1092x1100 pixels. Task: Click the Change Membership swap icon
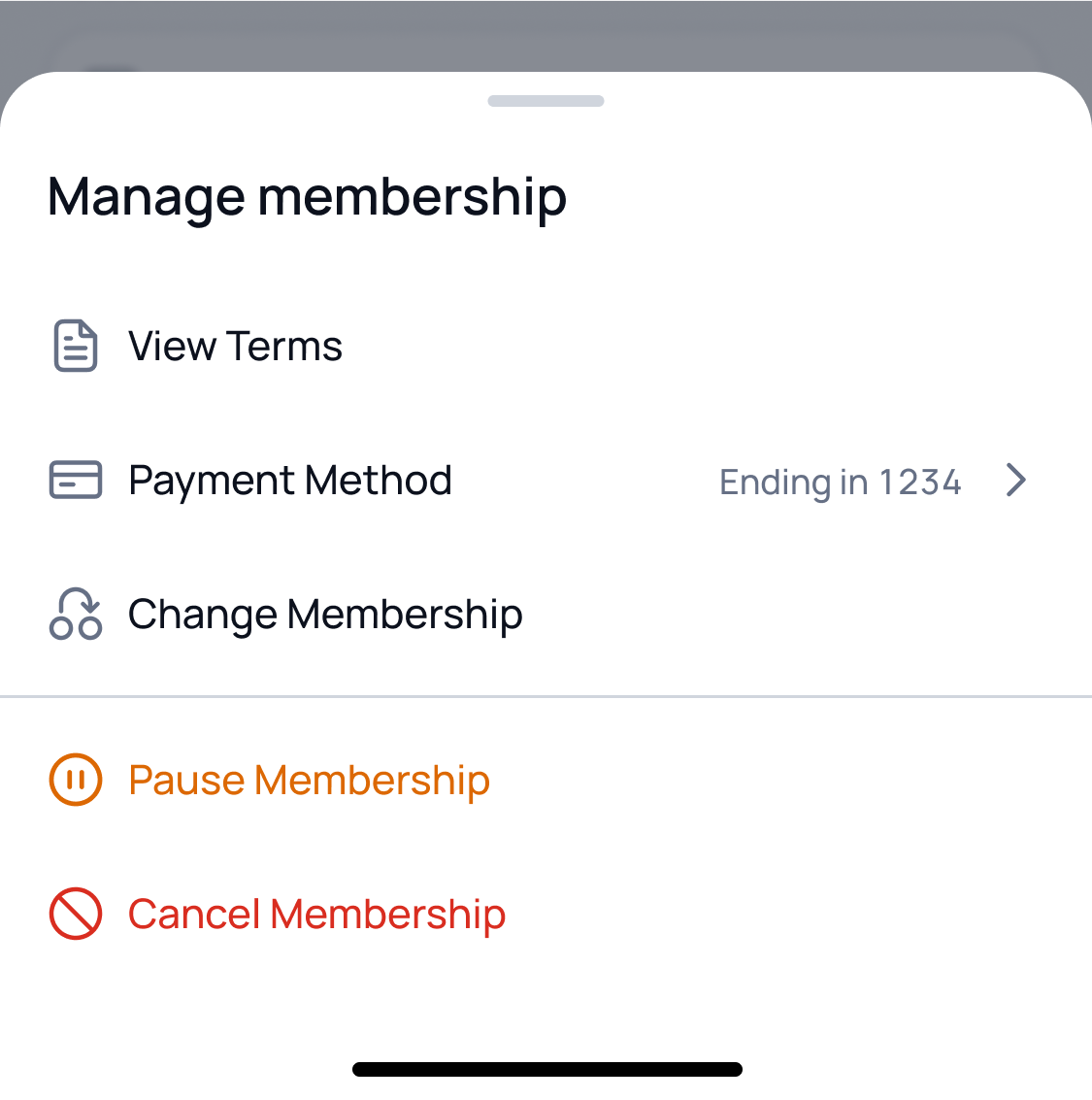[75, 615]
